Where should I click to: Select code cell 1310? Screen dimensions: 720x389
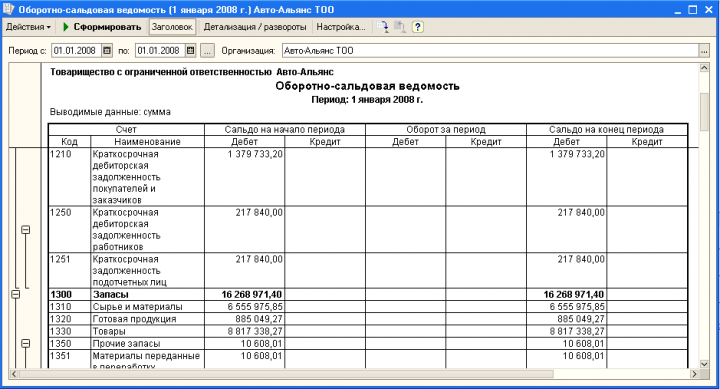click(x=69, y=307)
